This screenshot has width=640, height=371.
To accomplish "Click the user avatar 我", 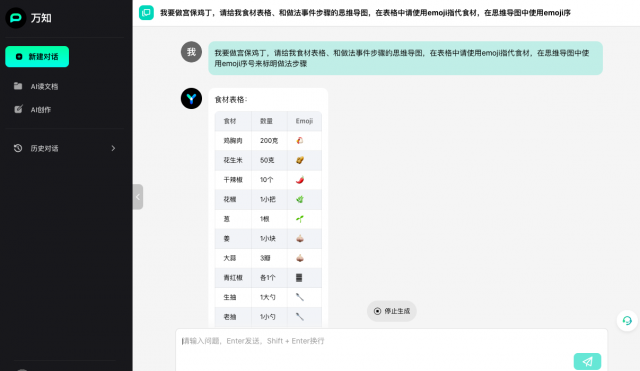I will (x=191, y=52).
